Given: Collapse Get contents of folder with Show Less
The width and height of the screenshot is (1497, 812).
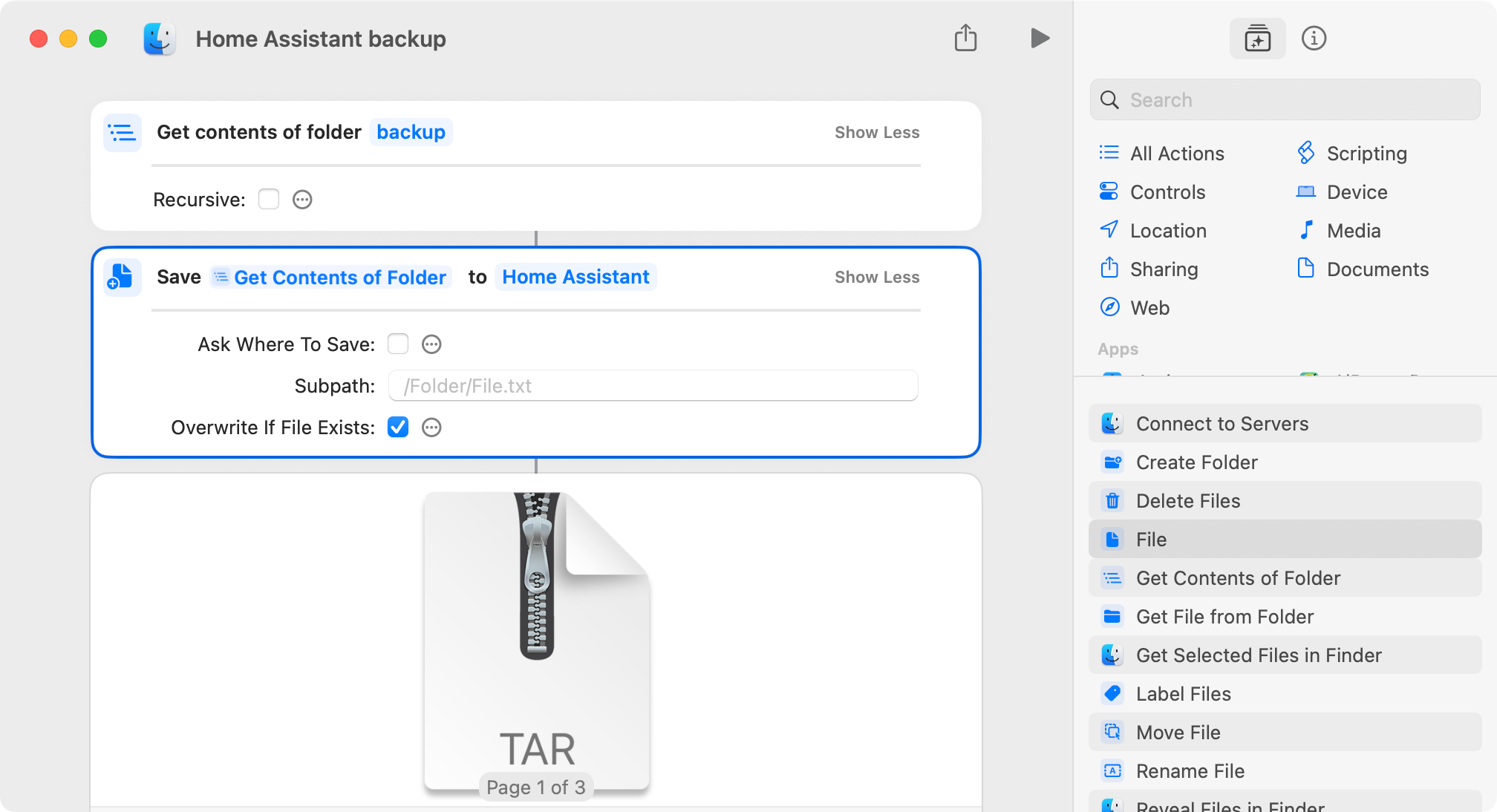Looking at the screenshot, I should tap(876, 133).
